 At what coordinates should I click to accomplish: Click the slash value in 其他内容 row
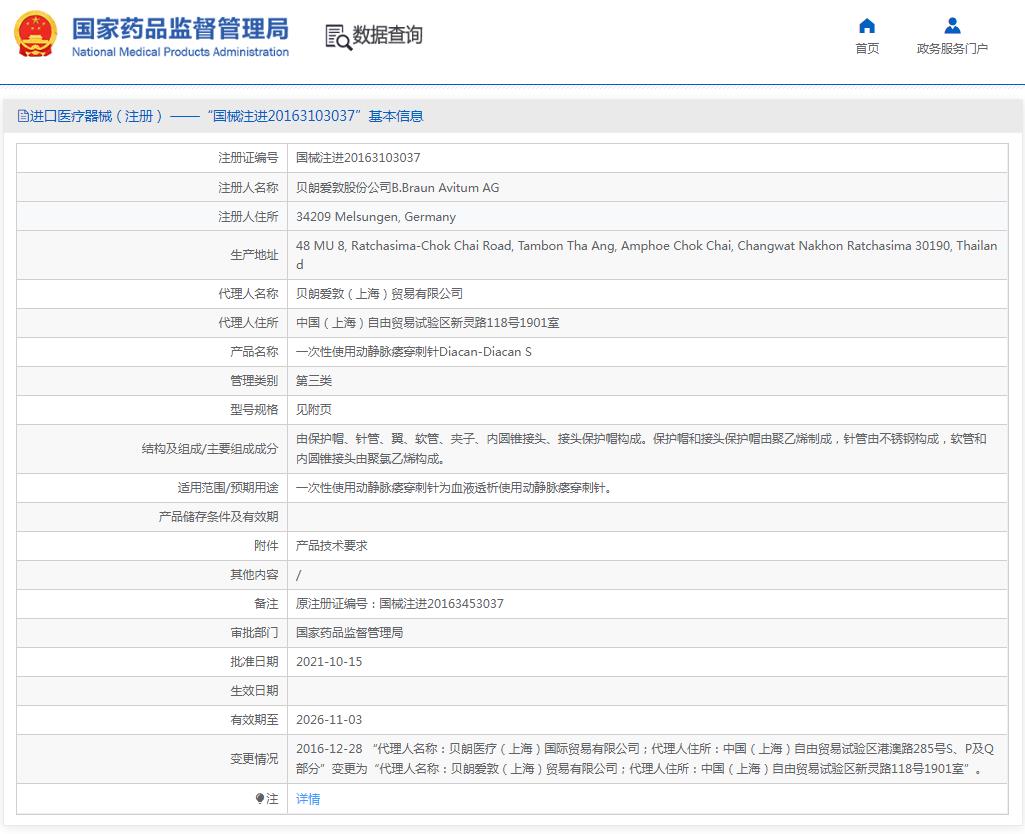[x=299, y=575]
